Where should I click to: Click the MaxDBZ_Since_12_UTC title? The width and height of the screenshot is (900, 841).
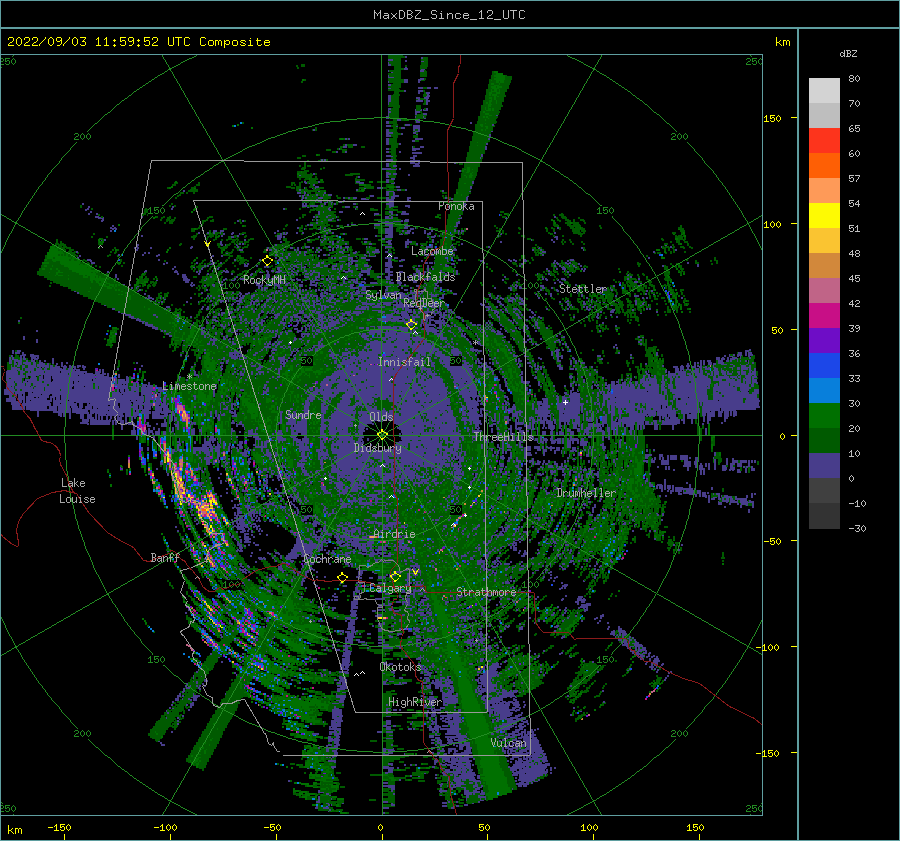click(x=449, y=15)
